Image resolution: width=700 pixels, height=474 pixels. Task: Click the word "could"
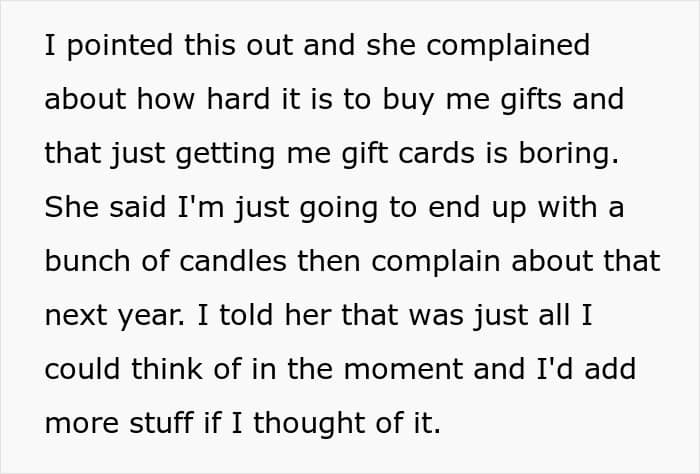tap(82, 370)
